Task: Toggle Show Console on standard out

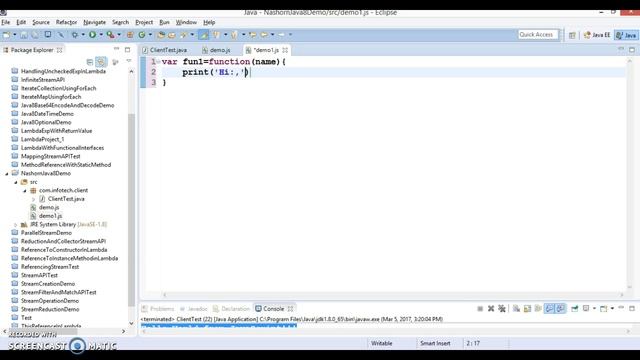Action: point(549,309)
